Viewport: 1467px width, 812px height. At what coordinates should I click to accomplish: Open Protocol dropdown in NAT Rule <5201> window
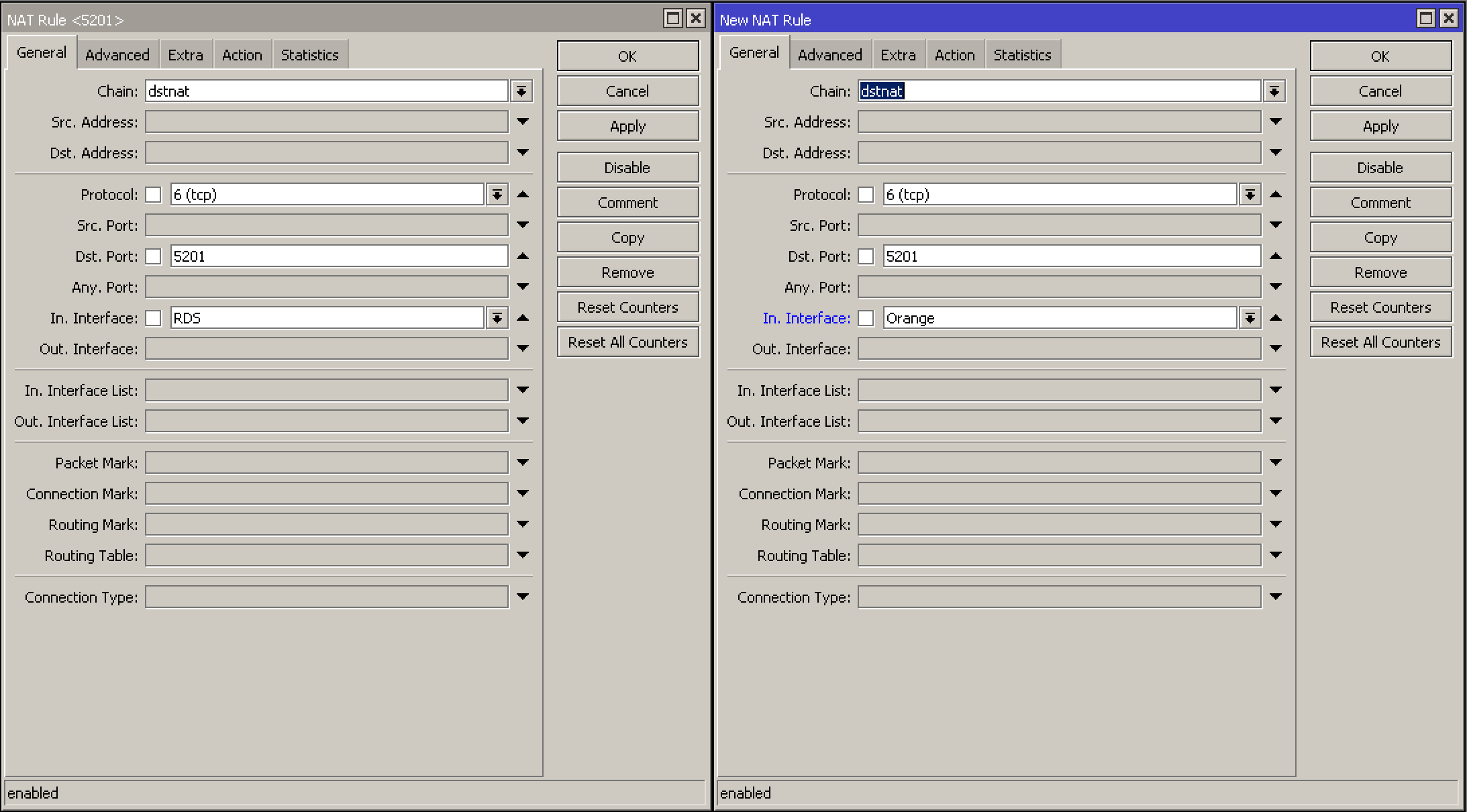tap(497, 195)
